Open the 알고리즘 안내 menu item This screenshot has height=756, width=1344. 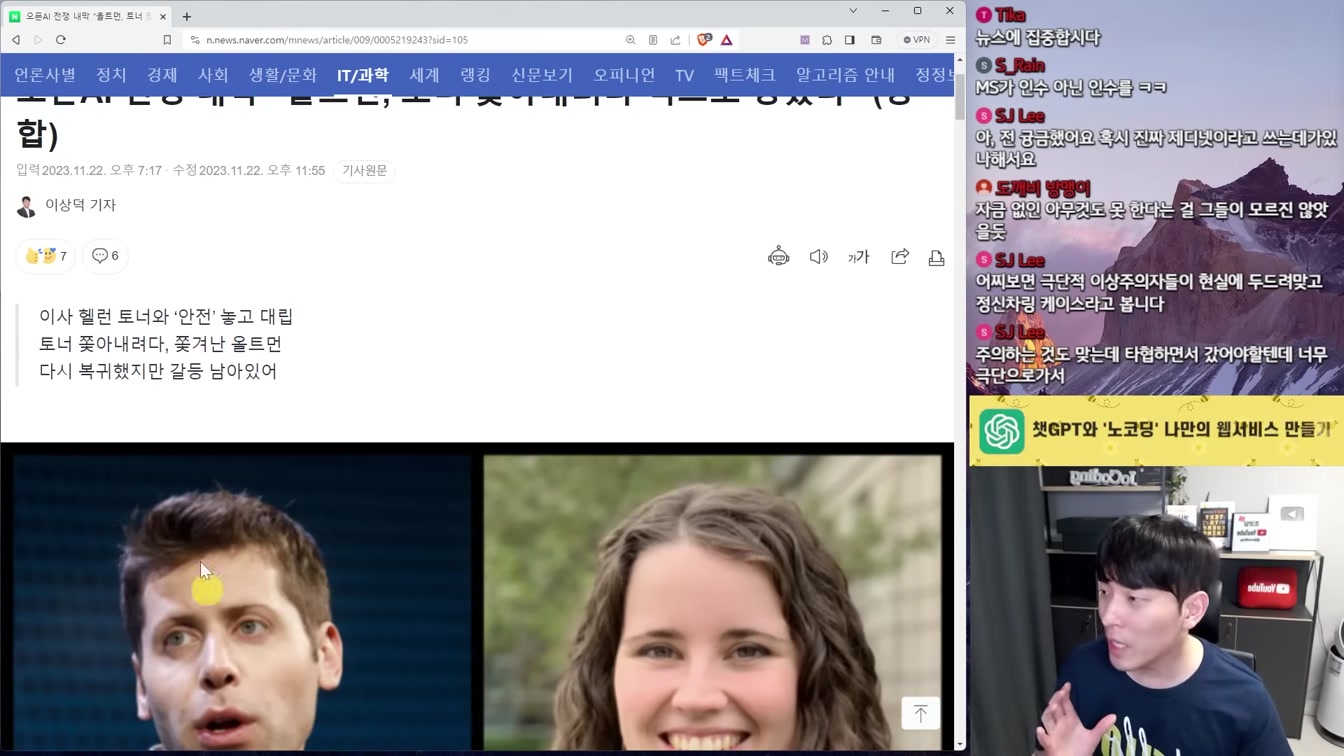pyautogui.click(x=846, y=75)
